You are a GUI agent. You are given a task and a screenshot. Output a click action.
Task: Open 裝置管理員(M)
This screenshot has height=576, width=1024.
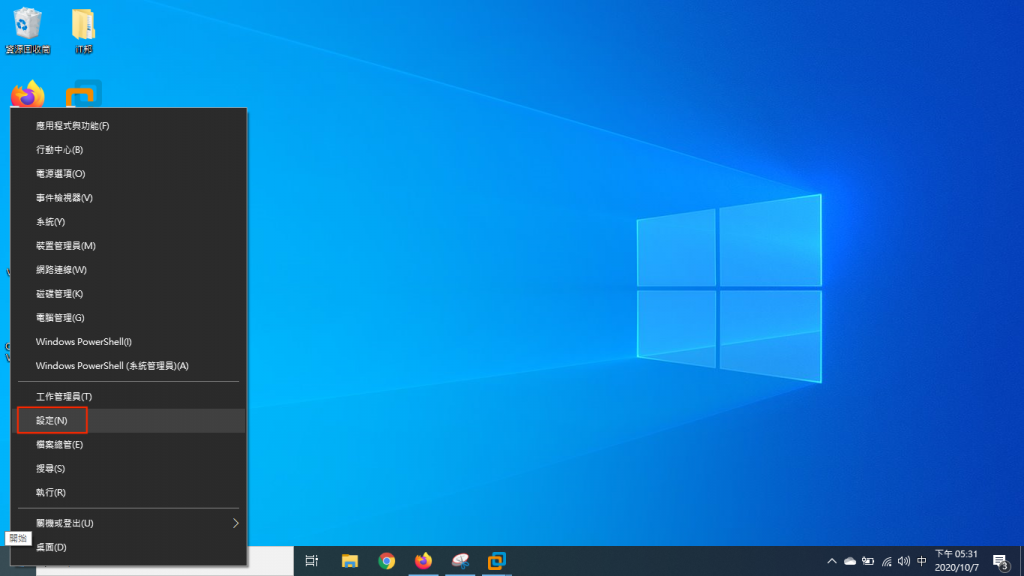tap(129, 246)
